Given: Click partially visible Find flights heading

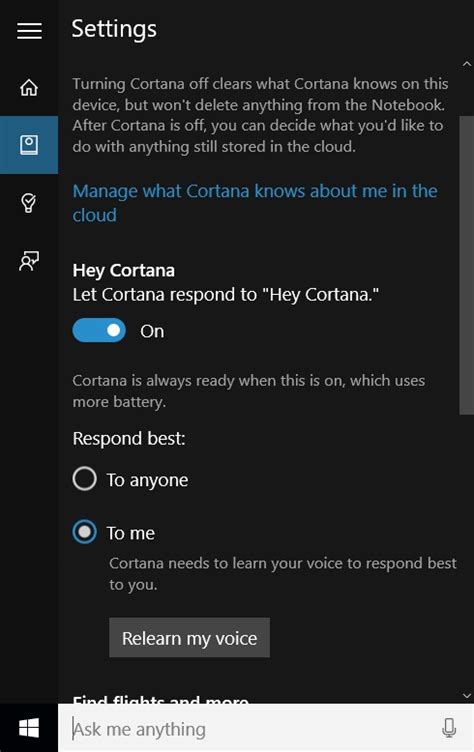Looking at the screenshot, I should click(x=161, y=699).
